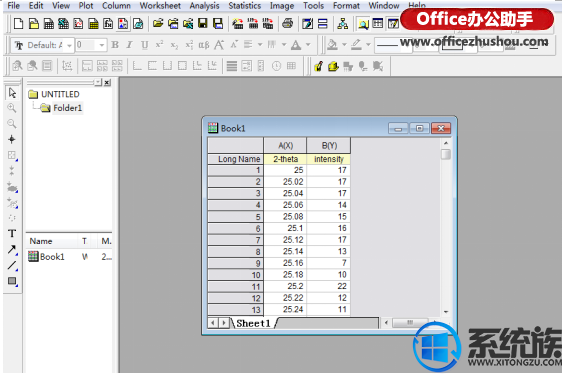The image size is (562, 375).
Task: Click the New Project icon
Action: point(18,24)
